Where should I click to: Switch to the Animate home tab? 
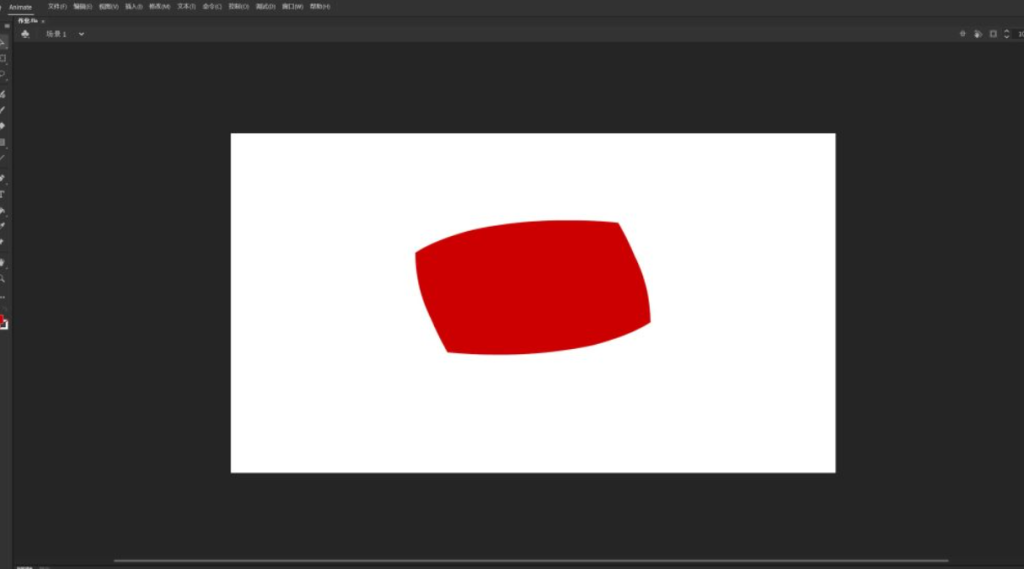(20, 7)
